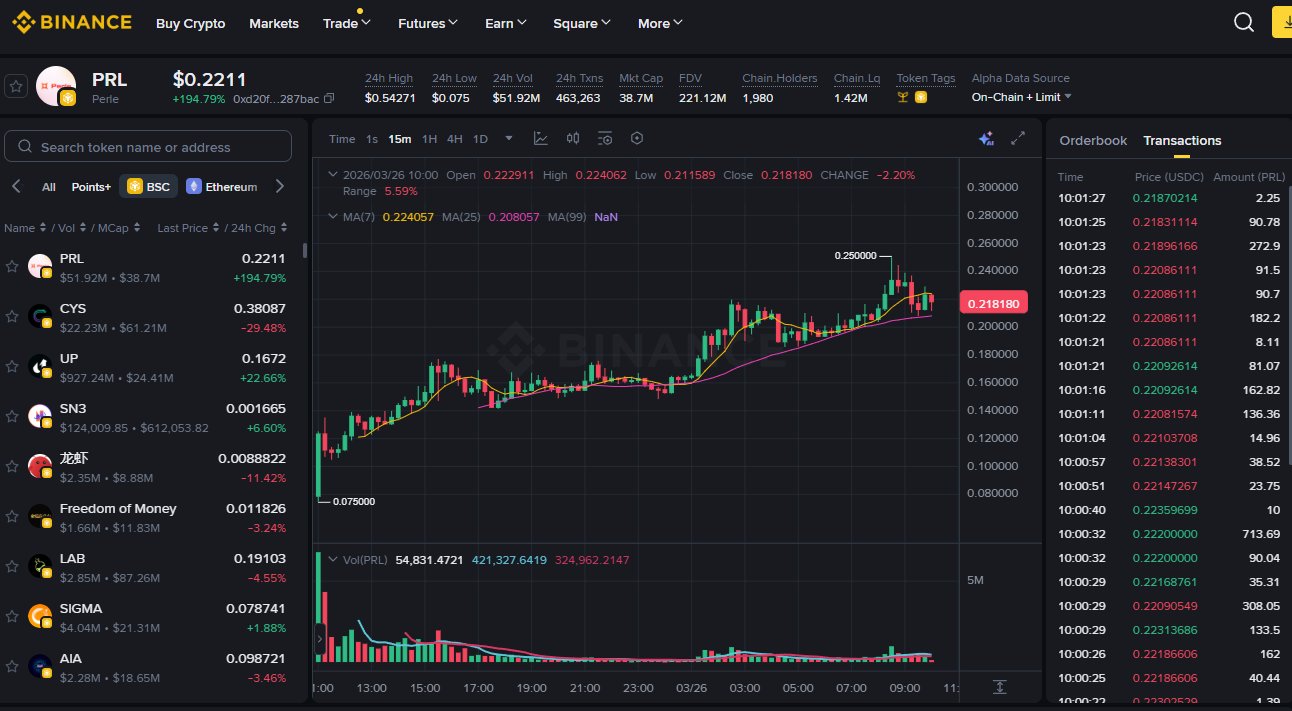The image size is (1292, 711).
Task: Copy the PRL contract address
Action: 329,98
